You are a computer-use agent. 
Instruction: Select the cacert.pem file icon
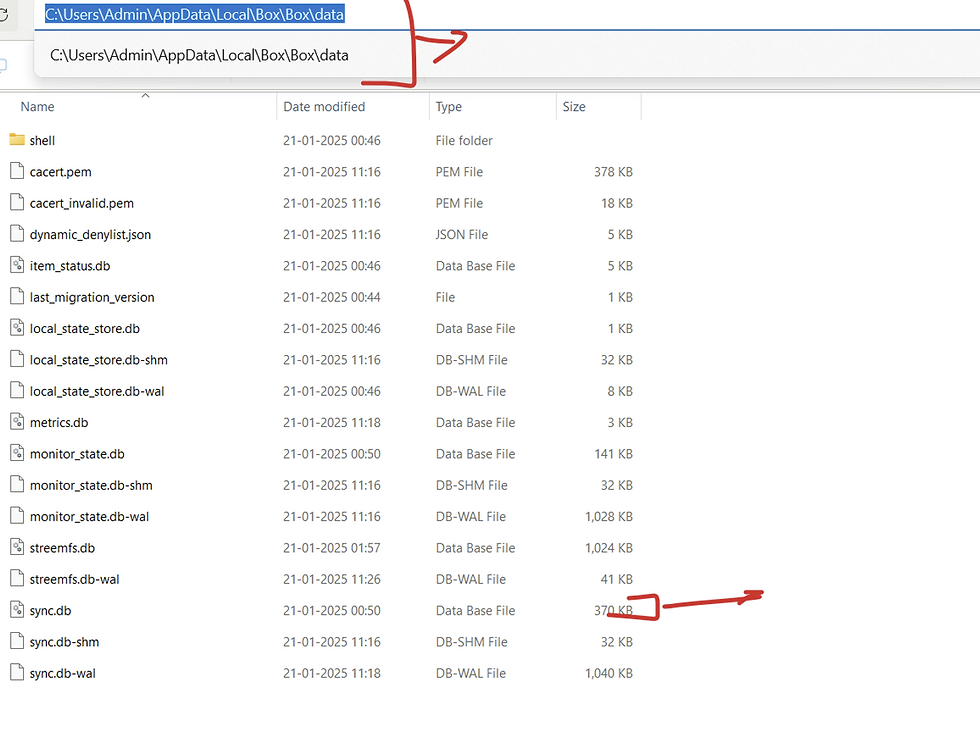click(17, 171)
